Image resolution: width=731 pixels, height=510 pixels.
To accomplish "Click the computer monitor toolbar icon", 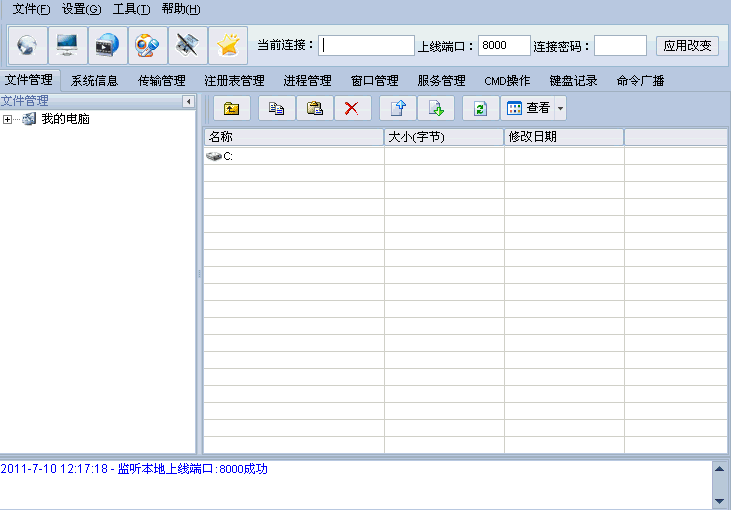I will [67, 46].
